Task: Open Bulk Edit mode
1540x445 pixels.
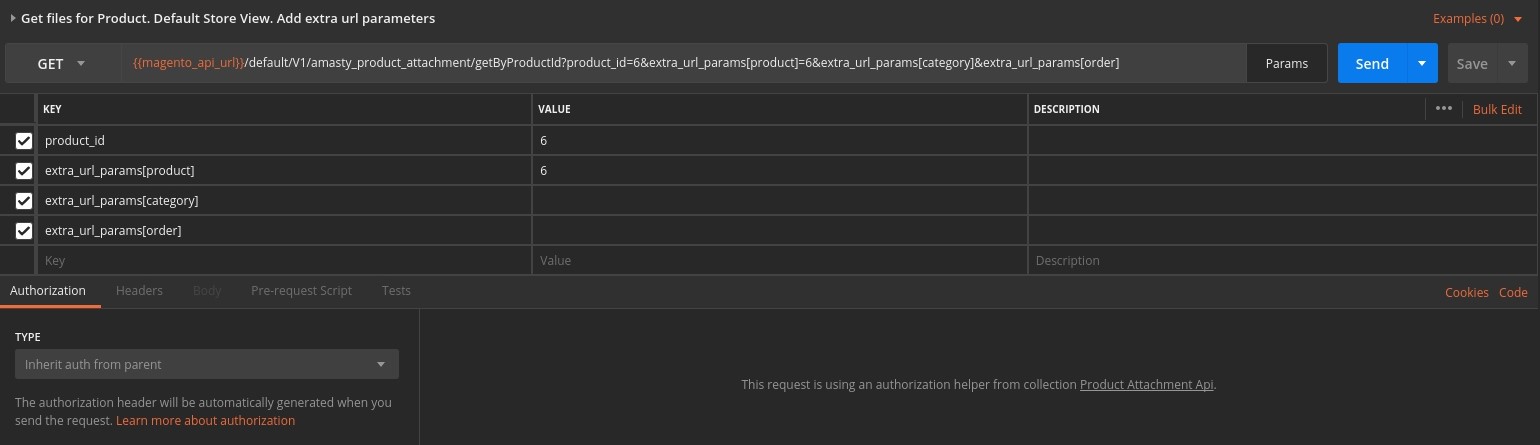Action: click(x=1497, y=109)
